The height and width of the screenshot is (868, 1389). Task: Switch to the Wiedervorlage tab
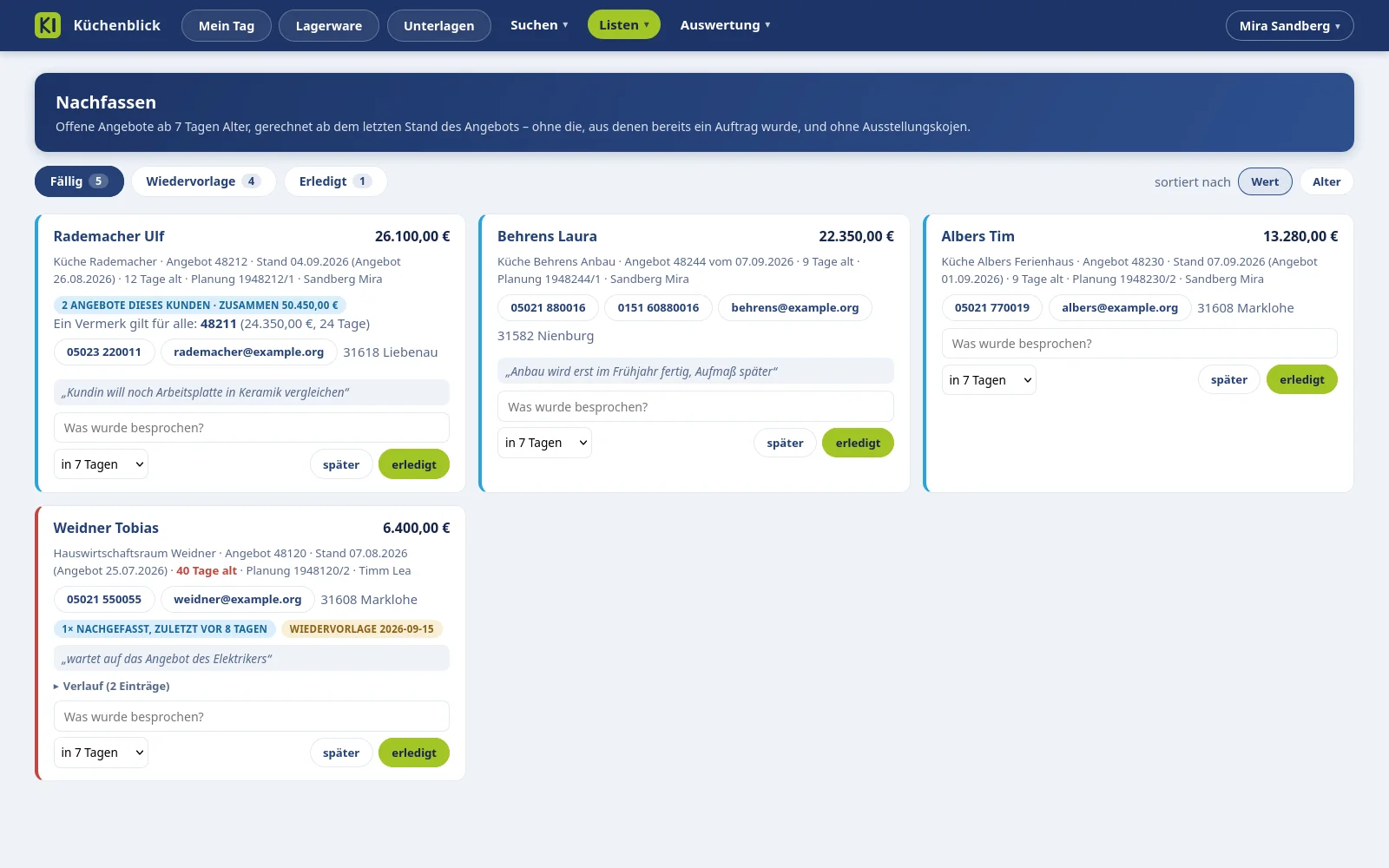tap(203, 181)
